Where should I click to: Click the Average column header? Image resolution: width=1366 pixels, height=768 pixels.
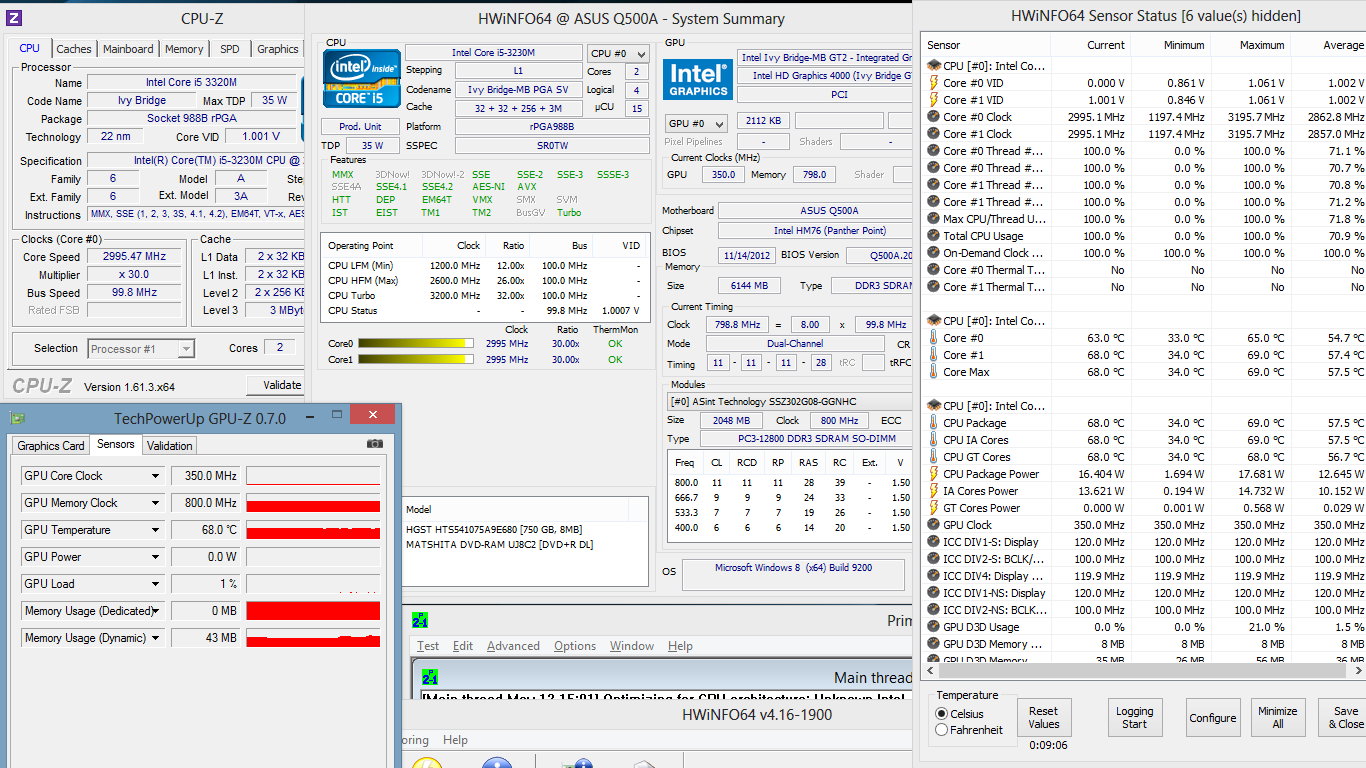(x=1343, y=45)
